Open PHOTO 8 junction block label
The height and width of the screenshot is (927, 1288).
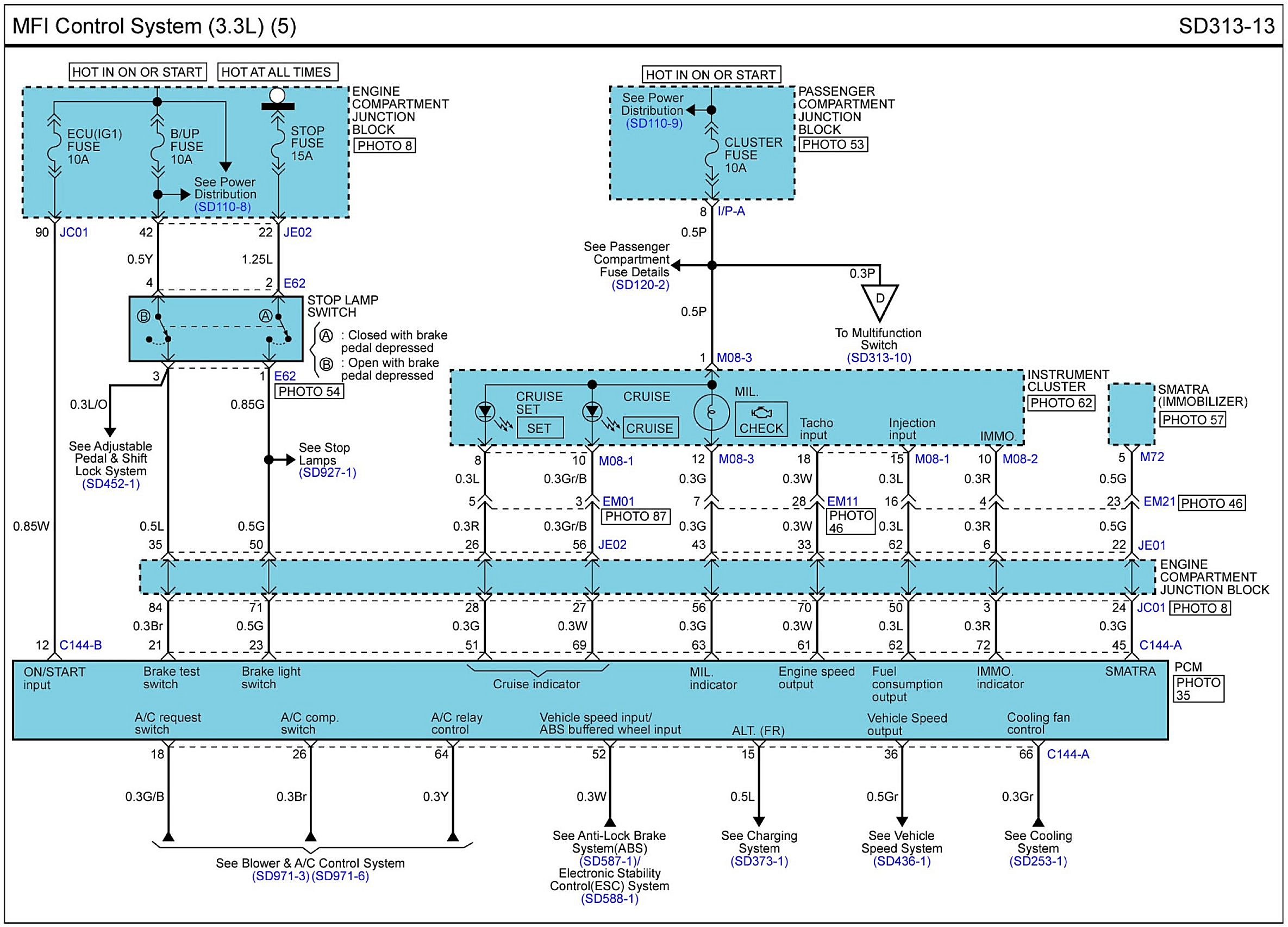(x=384, y=145)
